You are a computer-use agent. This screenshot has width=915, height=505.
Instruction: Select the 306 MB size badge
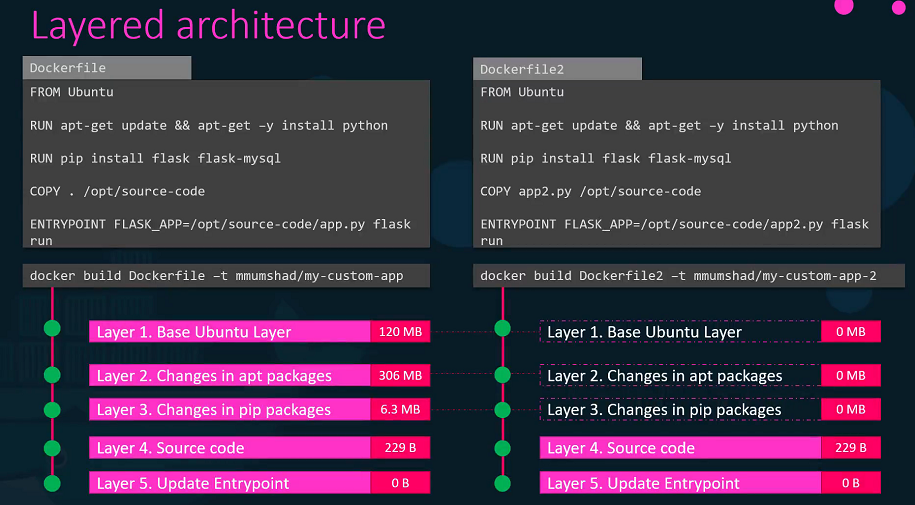(x=400, y=376)
